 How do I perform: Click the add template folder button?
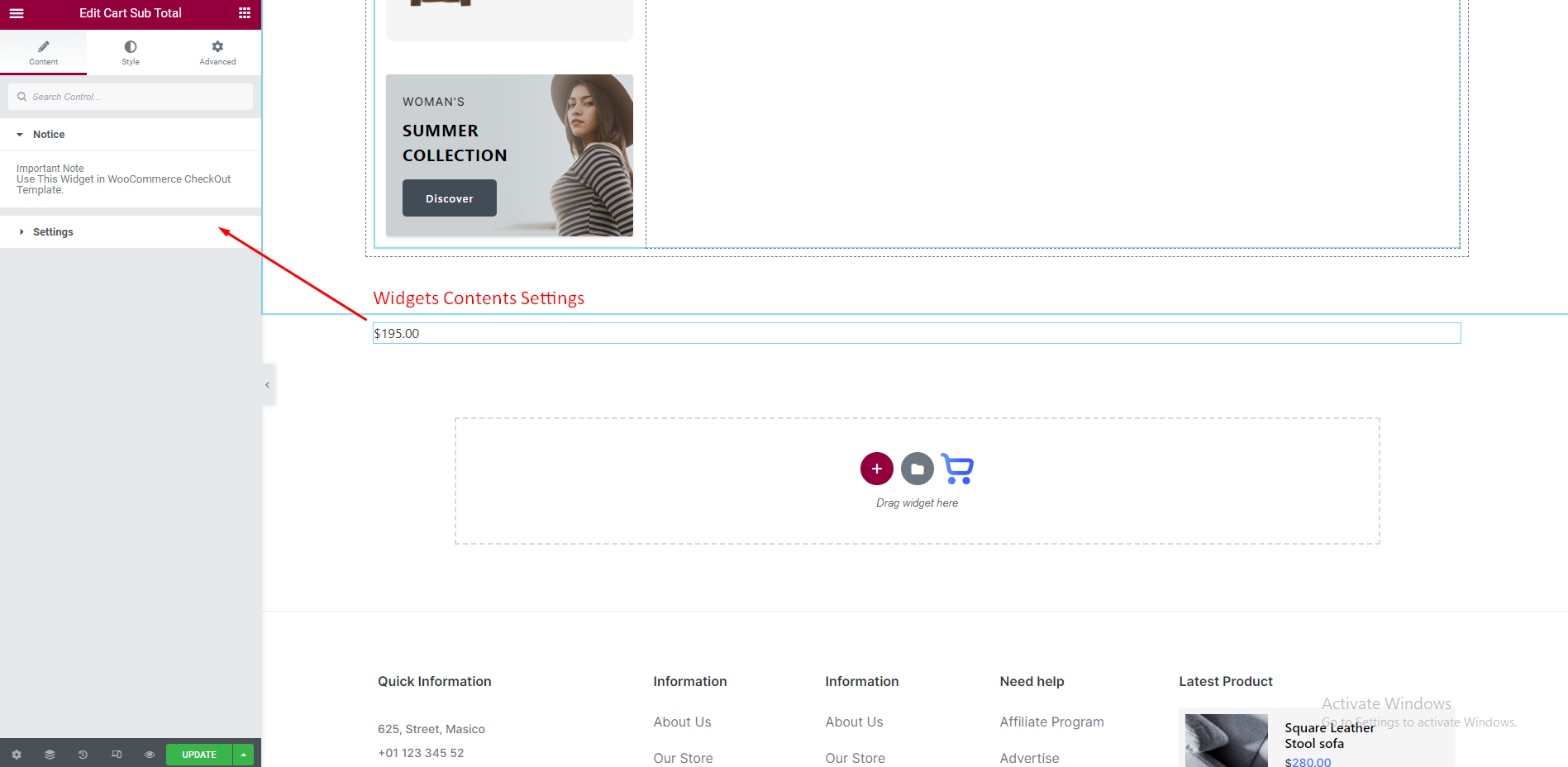point(917,469)
